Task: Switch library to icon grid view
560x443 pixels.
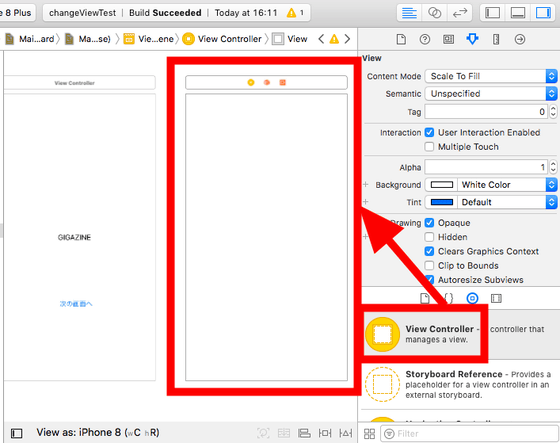Action: [369, 434]
